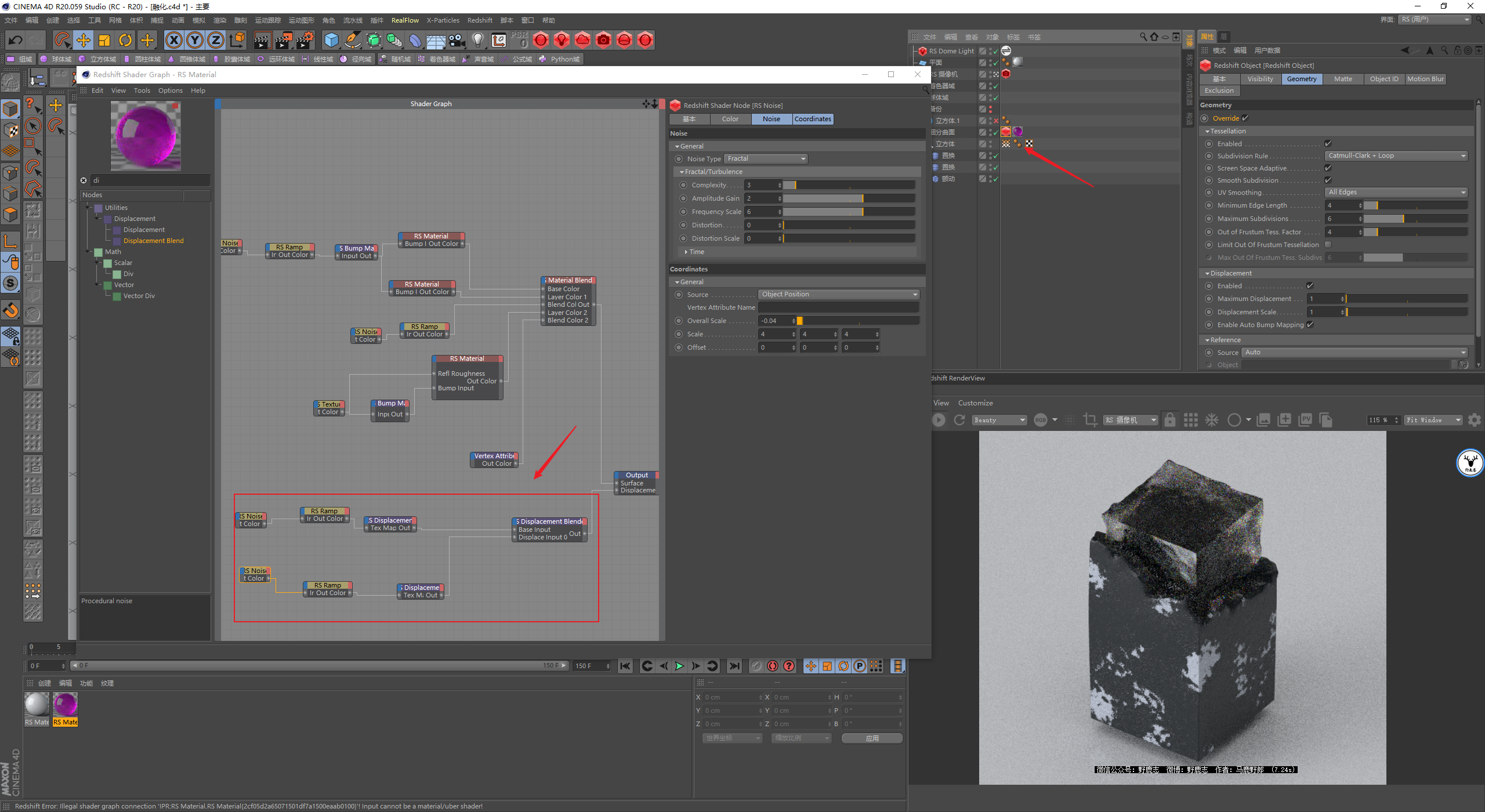This screenshot has width=1485, height=812.
Task: Click the RenderView refresh icon
Action: point(959,420)
